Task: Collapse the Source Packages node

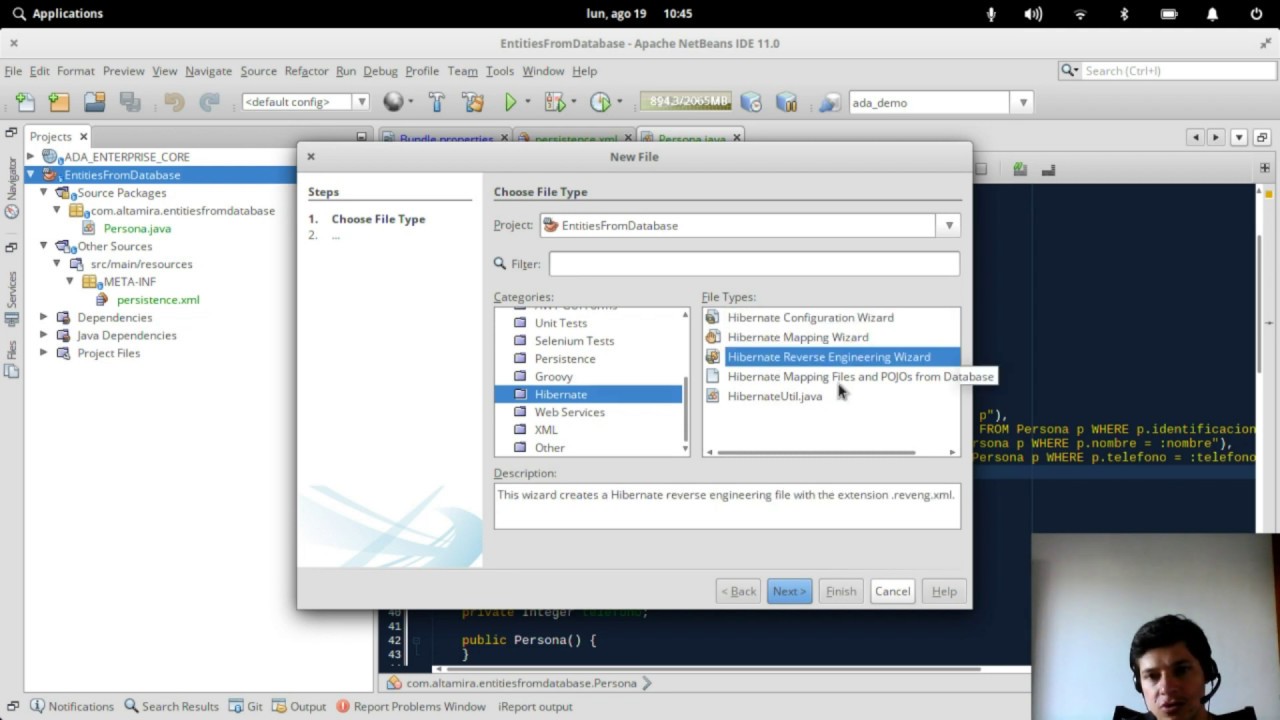Action: 43,193
